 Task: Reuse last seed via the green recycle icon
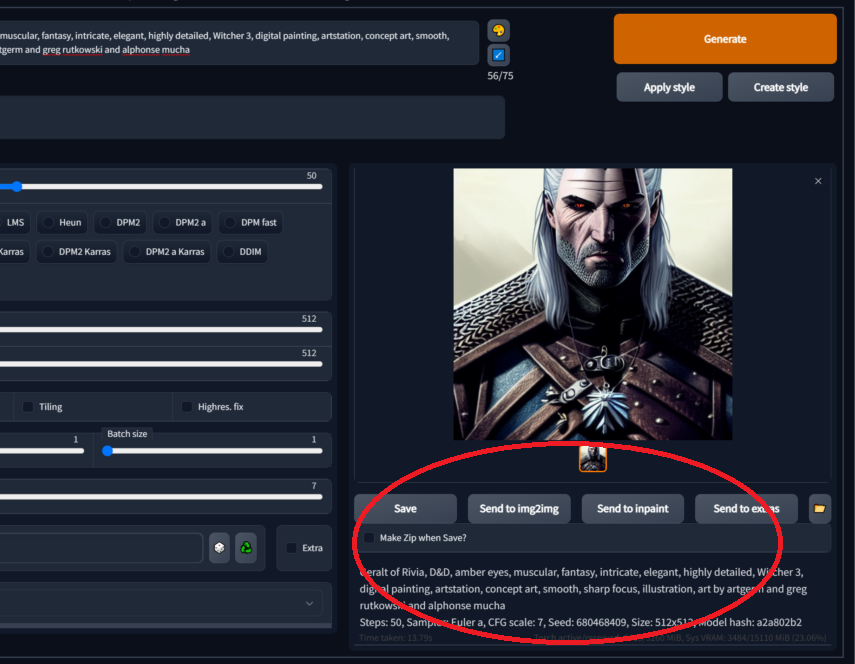(x=246, y=547)
